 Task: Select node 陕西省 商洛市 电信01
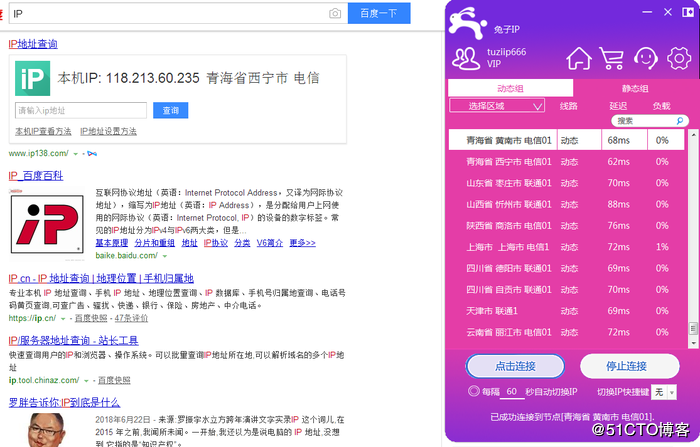click(566, 226)
